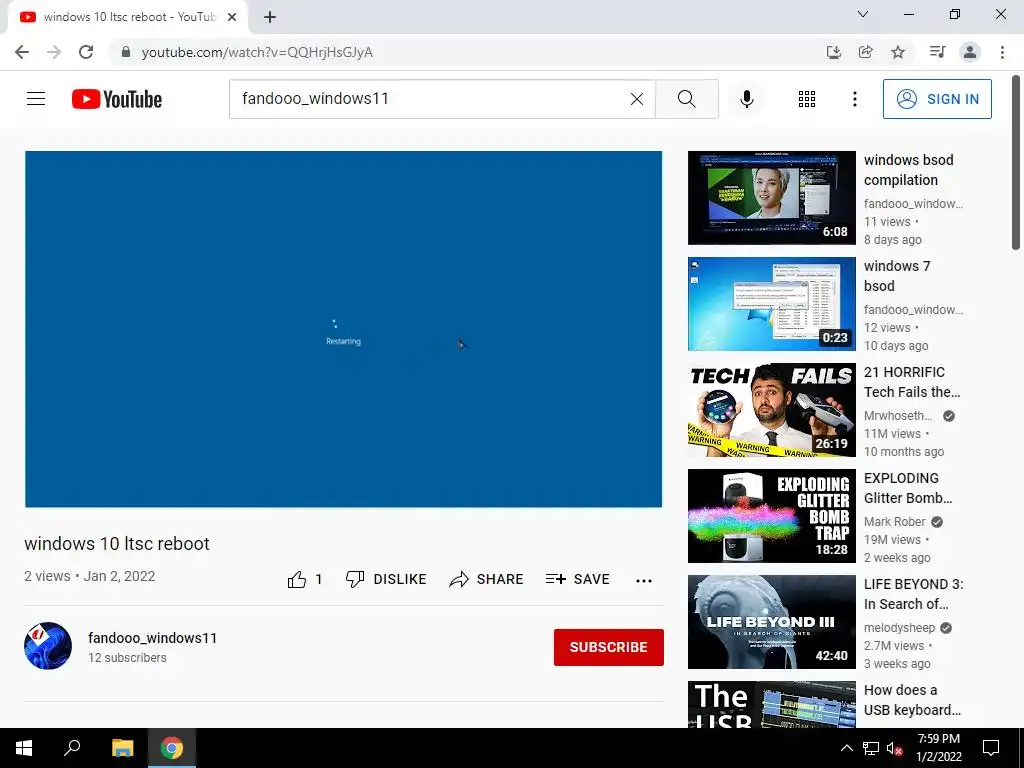Open fandooo_windows11 channel name link
Screen dimensions: 1024x768
[x=152, y=638]
